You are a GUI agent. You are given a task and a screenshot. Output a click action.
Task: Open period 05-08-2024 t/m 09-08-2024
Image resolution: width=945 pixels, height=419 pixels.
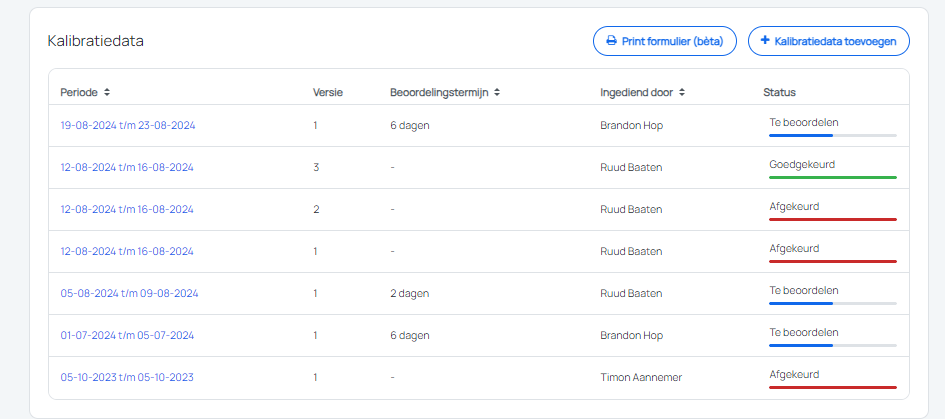129,294
